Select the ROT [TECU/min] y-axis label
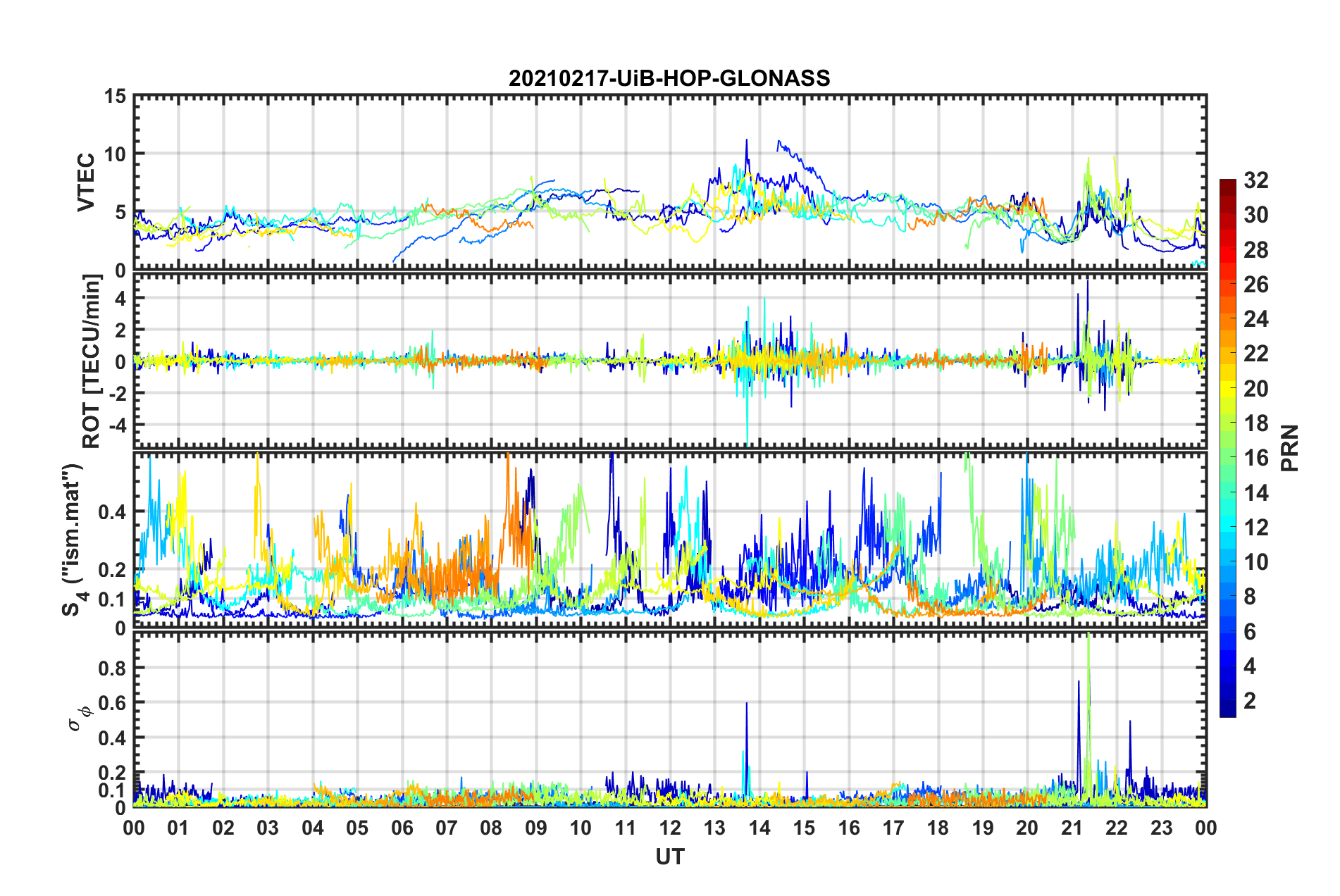The height and width of the screenshot is (896, 1340). click(x=91, y=361)
